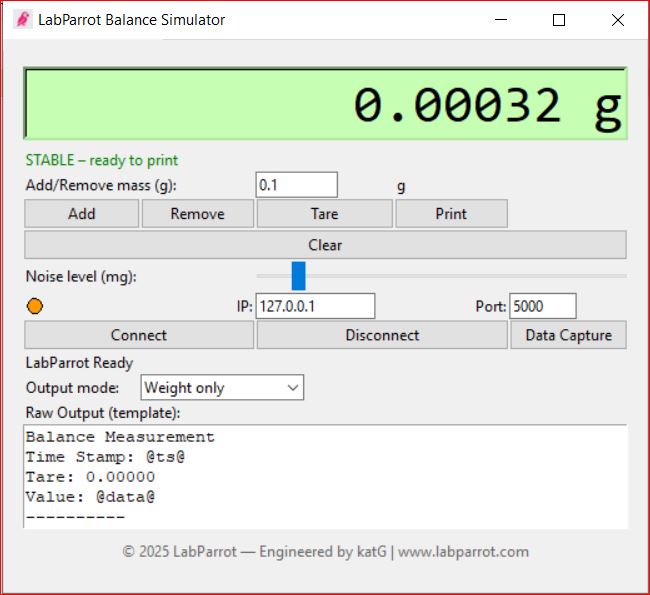This screenshot has height=595, width=650.
Task: Open the Output mode dropdown
Action: 222,388
